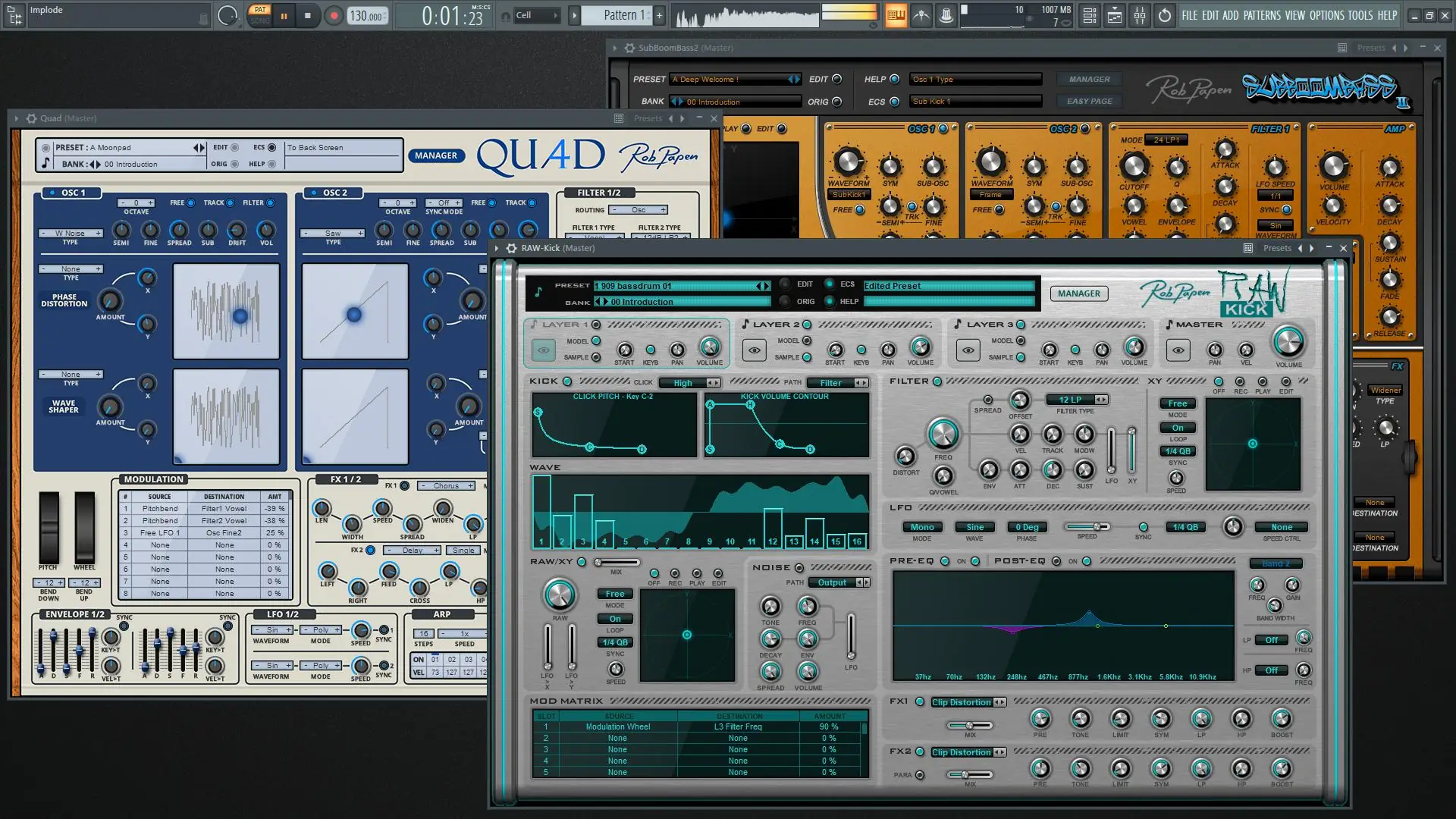Pause playback in the transport bar
1456x819 pixels.
pyautogui.click(x=284, y=16)
